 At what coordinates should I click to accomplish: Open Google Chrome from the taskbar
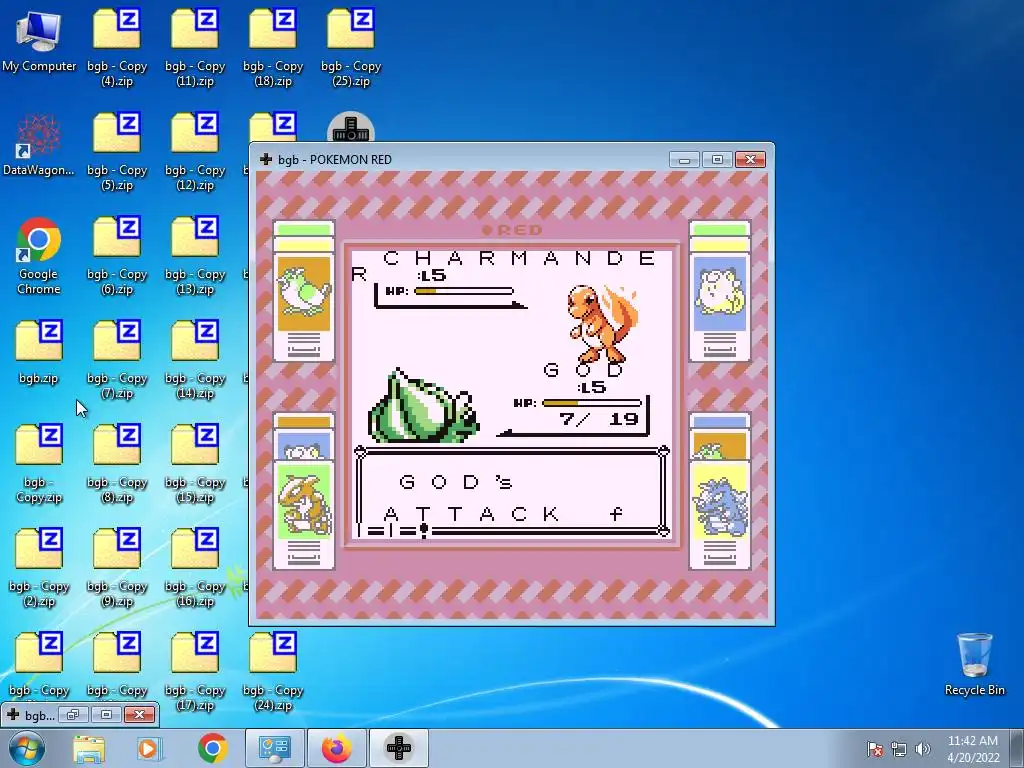click(212, 748)
